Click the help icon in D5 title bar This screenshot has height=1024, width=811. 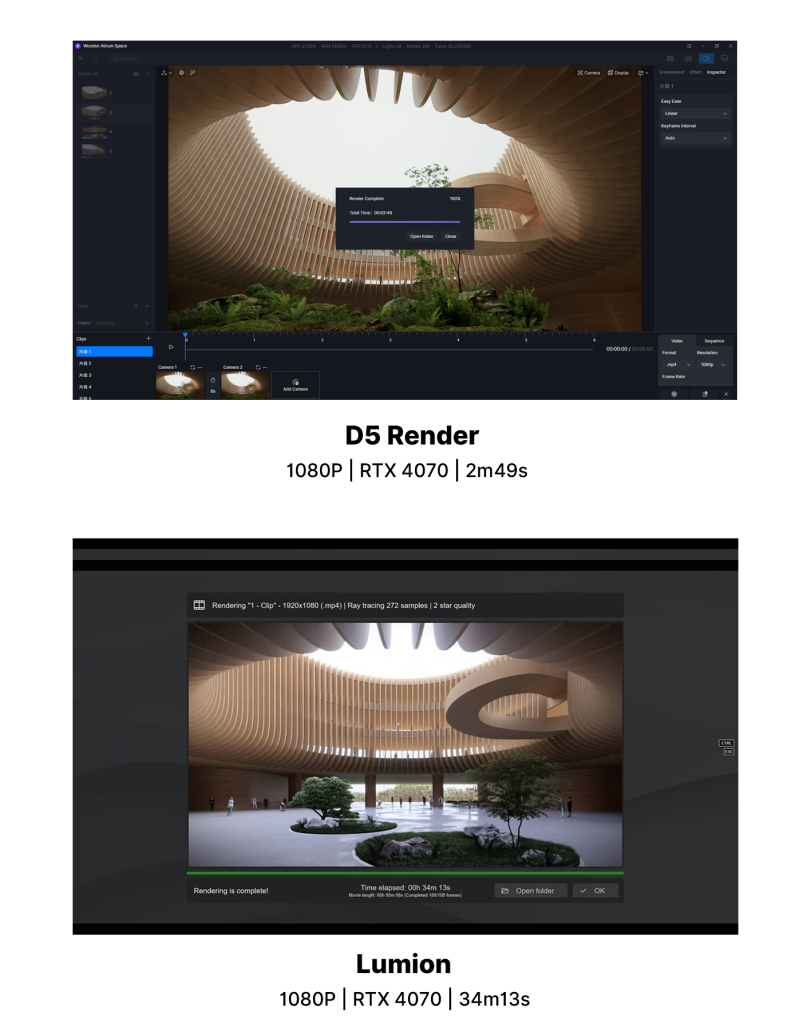(x=689, y=46)
